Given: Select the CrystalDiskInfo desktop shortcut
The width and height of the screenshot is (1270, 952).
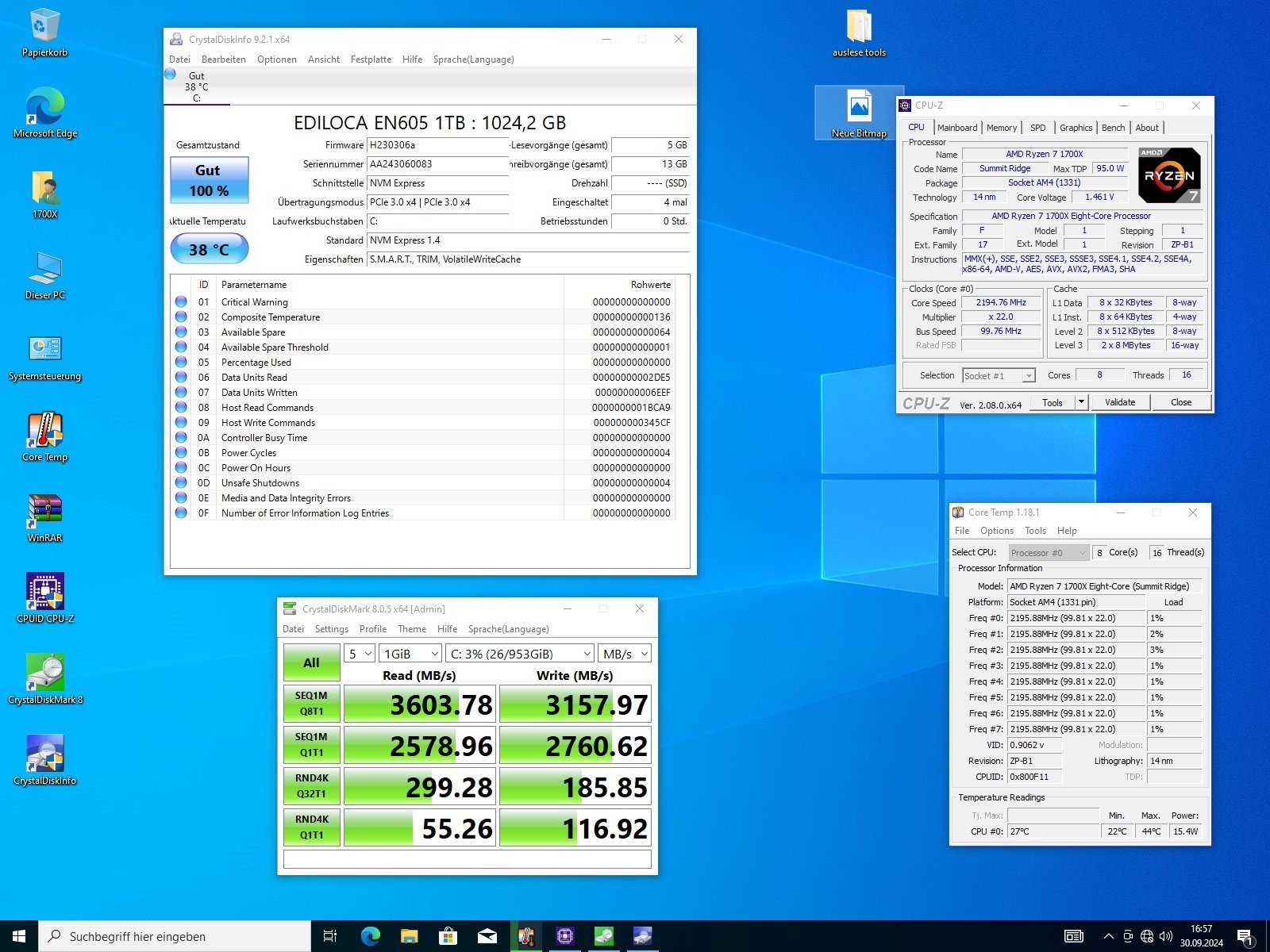Looking at the screenshot, I should tap(44, 762).
